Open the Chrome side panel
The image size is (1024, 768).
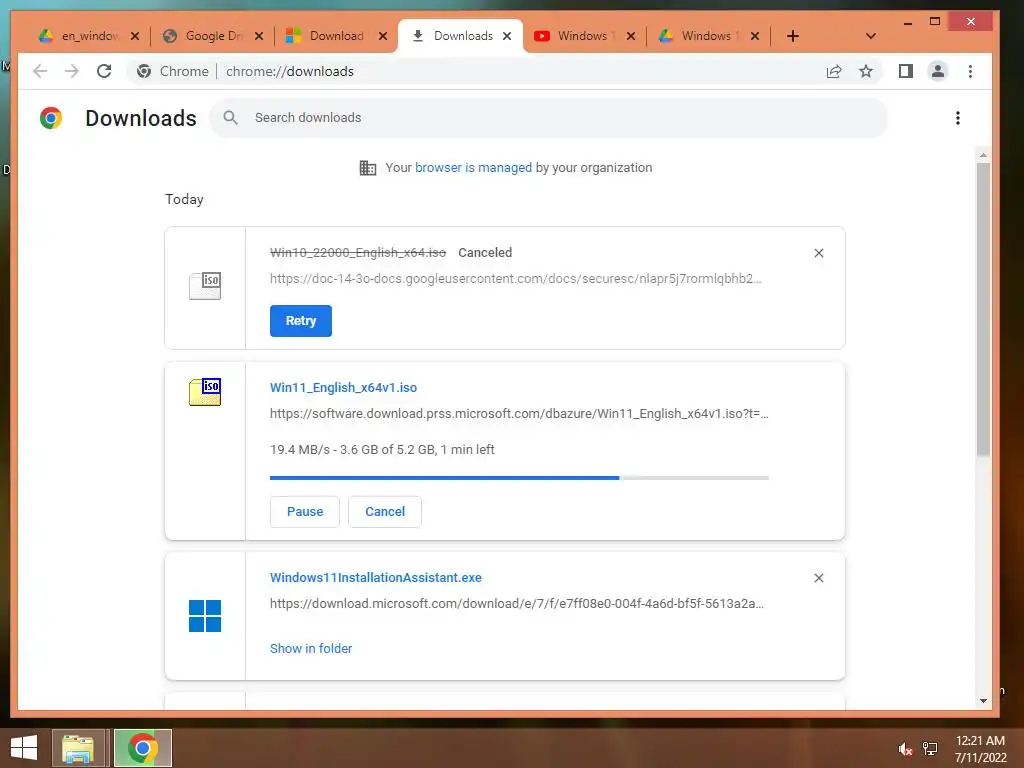click(906, 71)
